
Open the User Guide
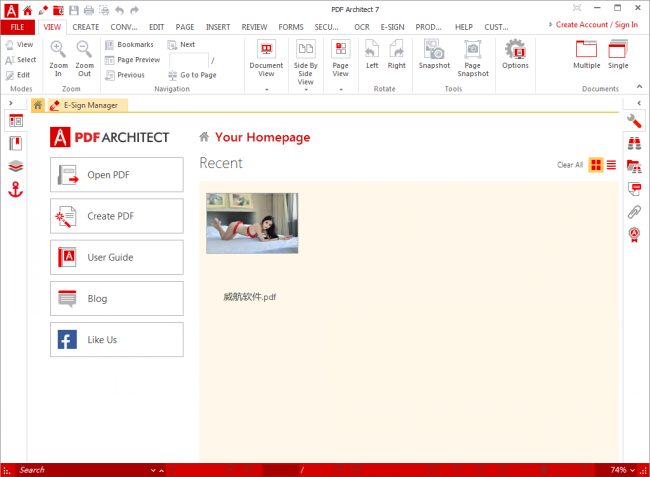coord(117,257)
